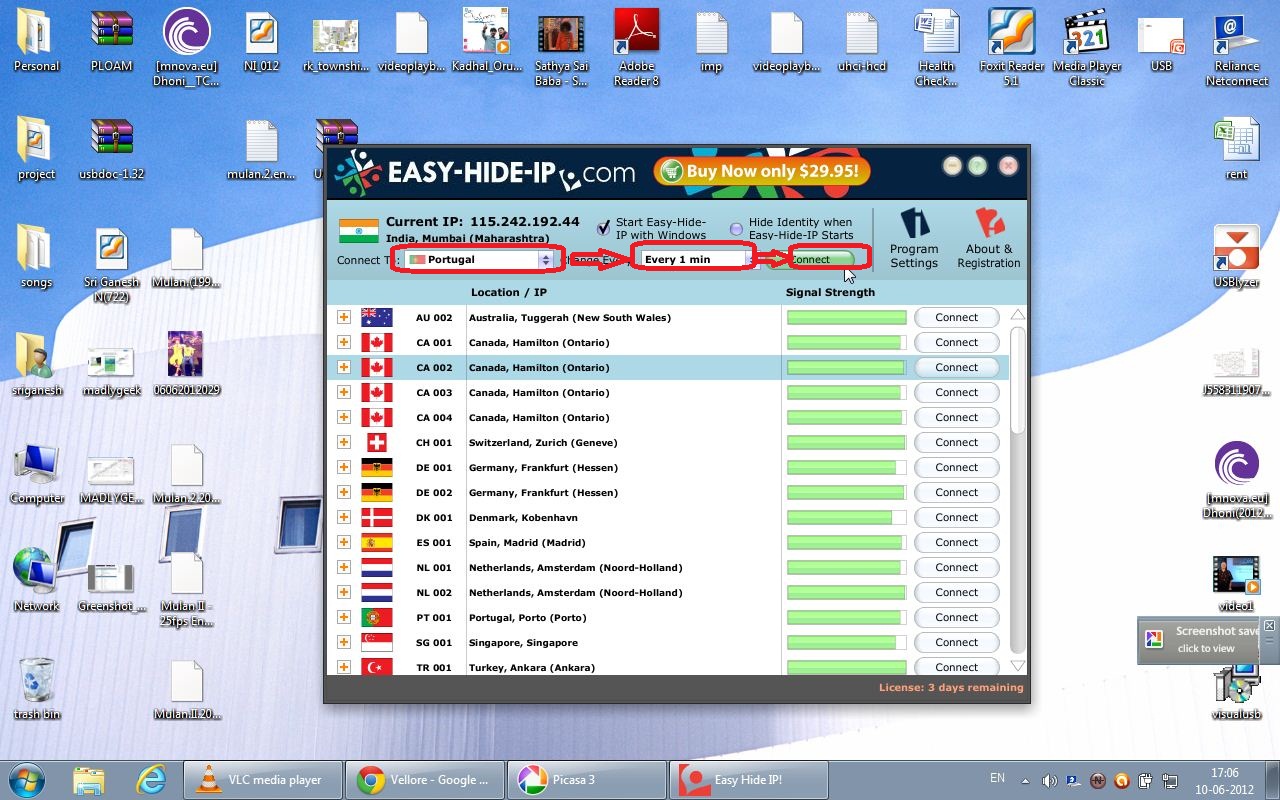Expand the DE 001 Germany row

point(344,467)
